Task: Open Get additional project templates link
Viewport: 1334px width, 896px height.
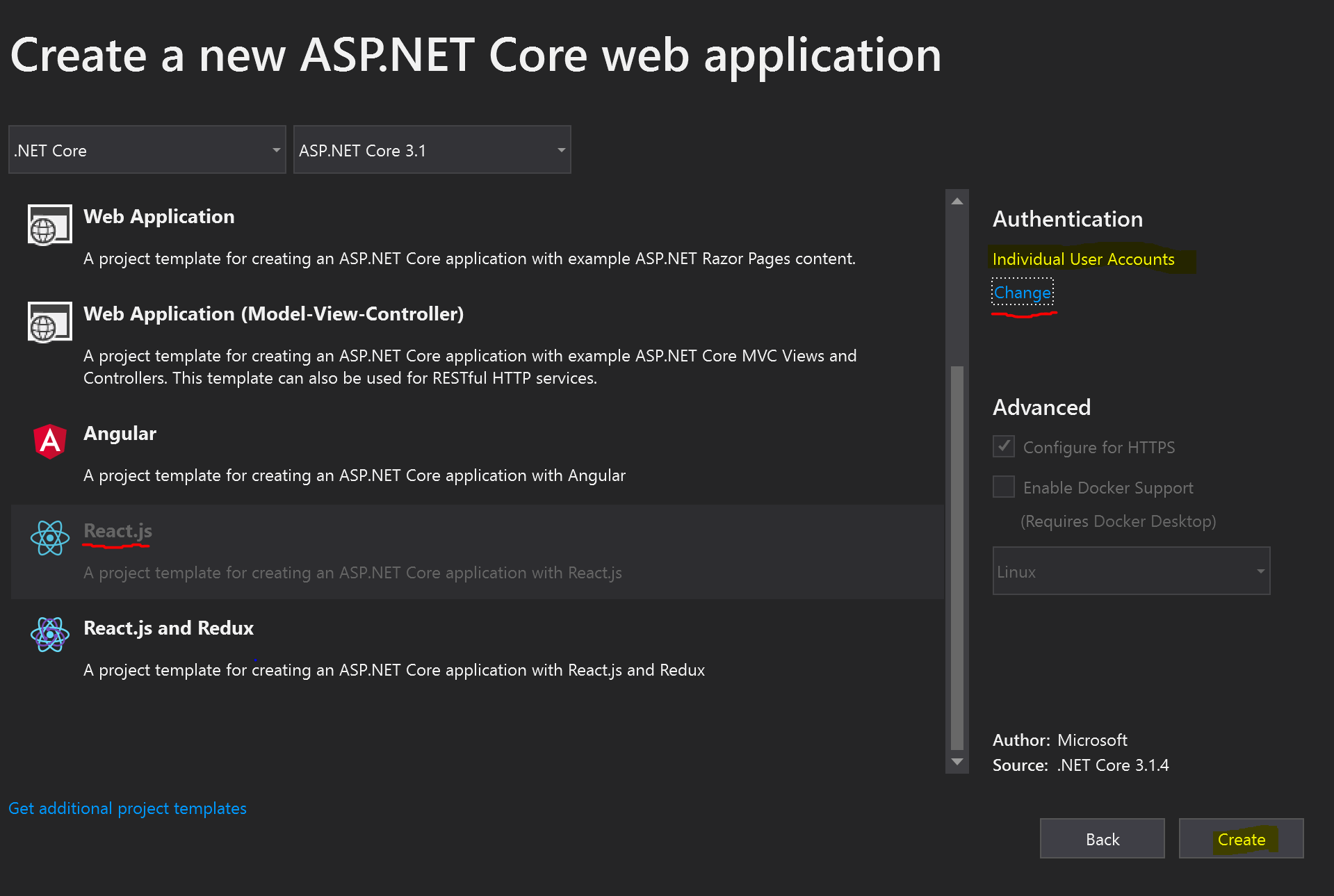Action: pyautogui.click(x=127, y=808)
